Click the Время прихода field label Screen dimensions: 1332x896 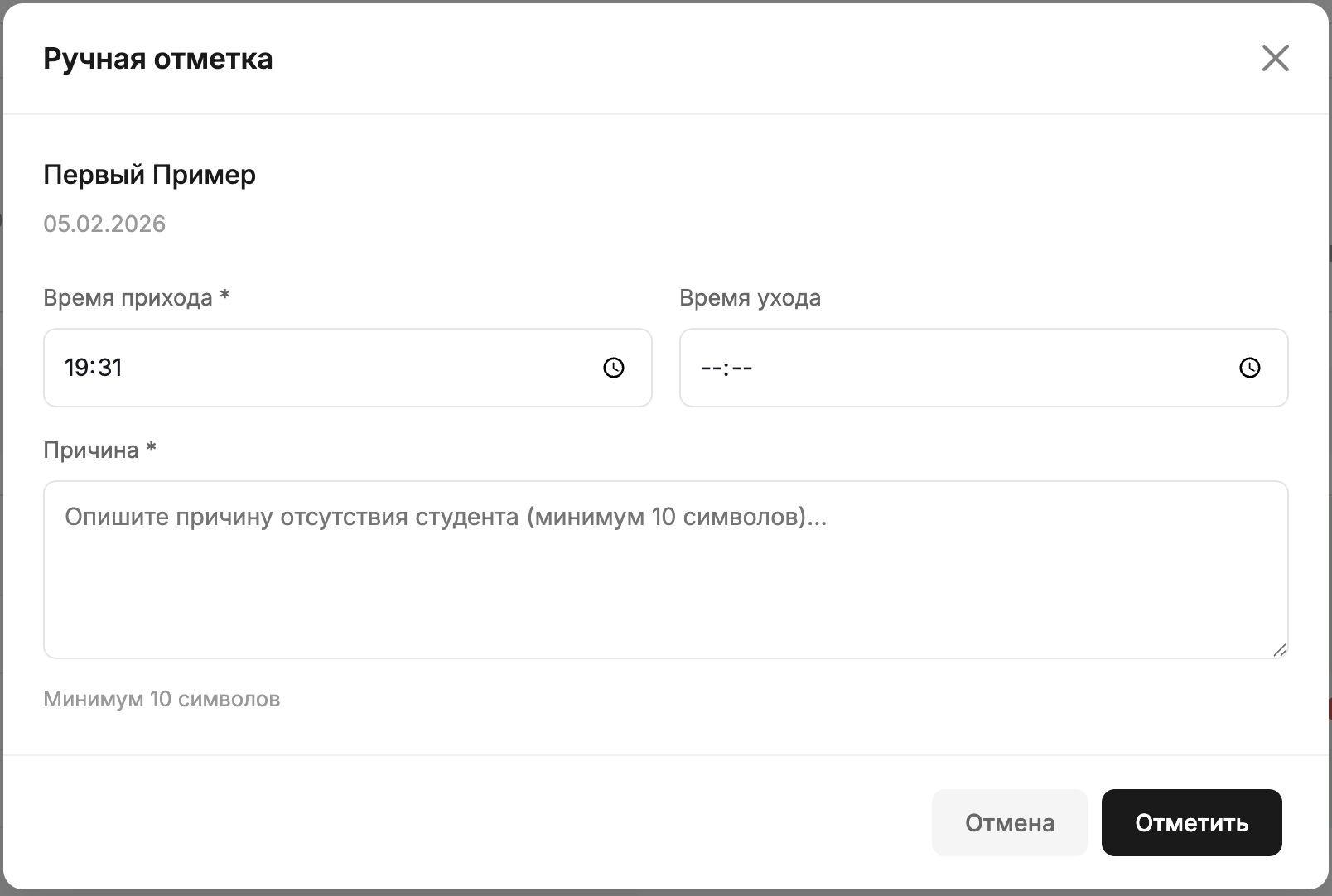pyautogui.click(x=128, y=297)
